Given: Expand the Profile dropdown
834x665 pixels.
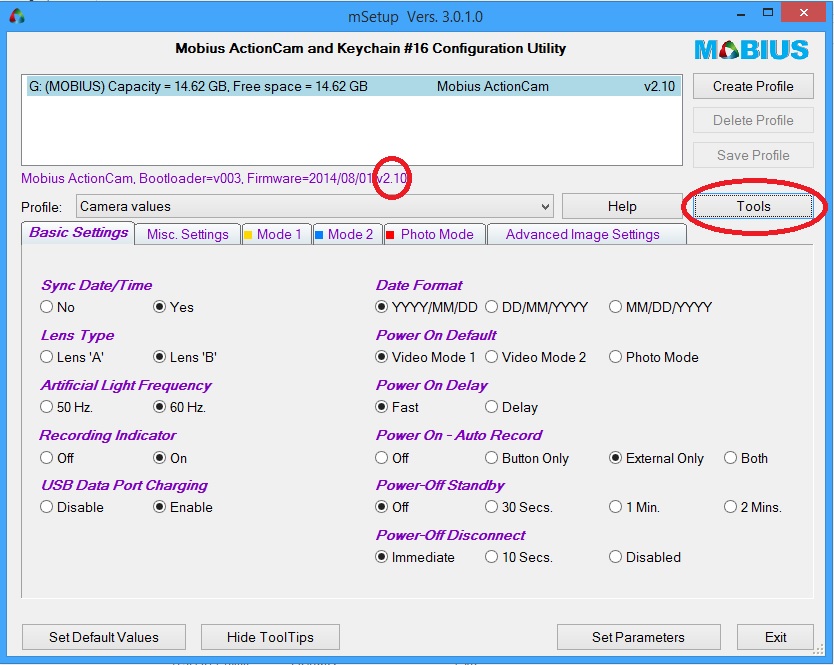Looking at the screenshot, I should point(545,207).
